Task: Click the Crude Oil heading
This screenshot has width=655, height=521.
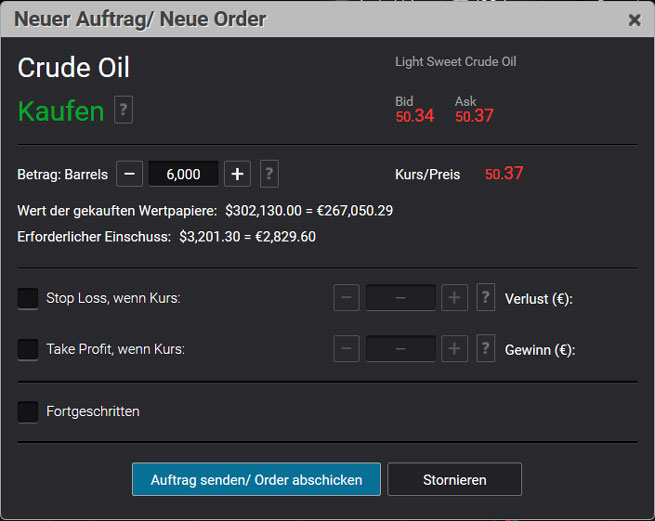Action: pos(74,68)
